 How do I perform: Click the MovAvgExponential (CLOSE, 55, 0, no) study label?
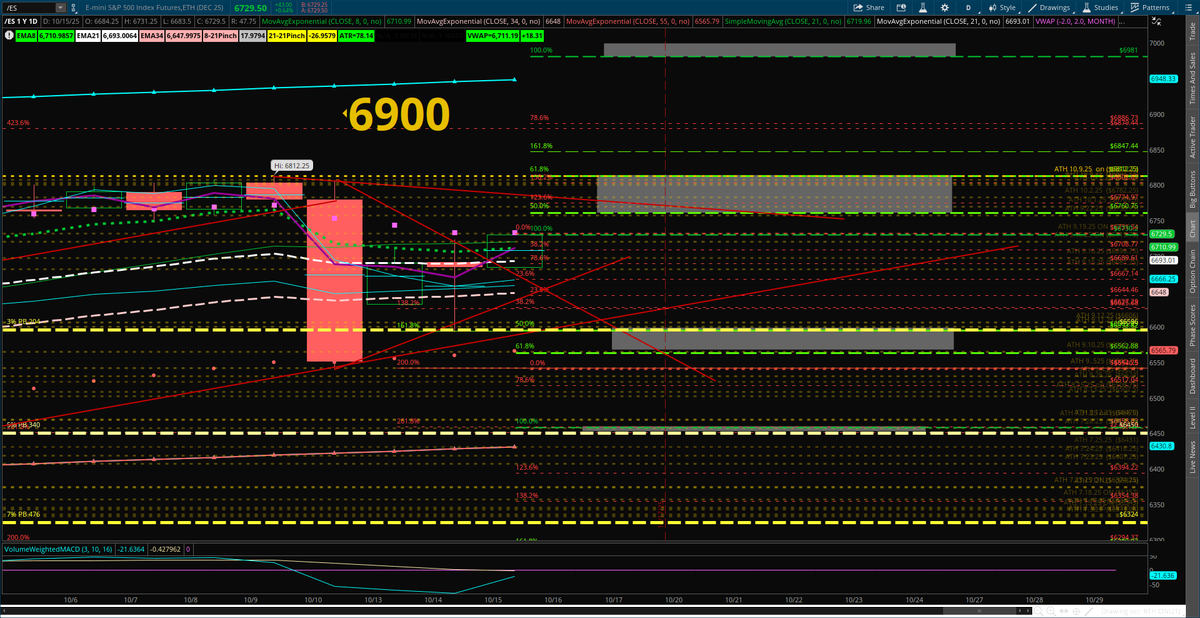629,21
